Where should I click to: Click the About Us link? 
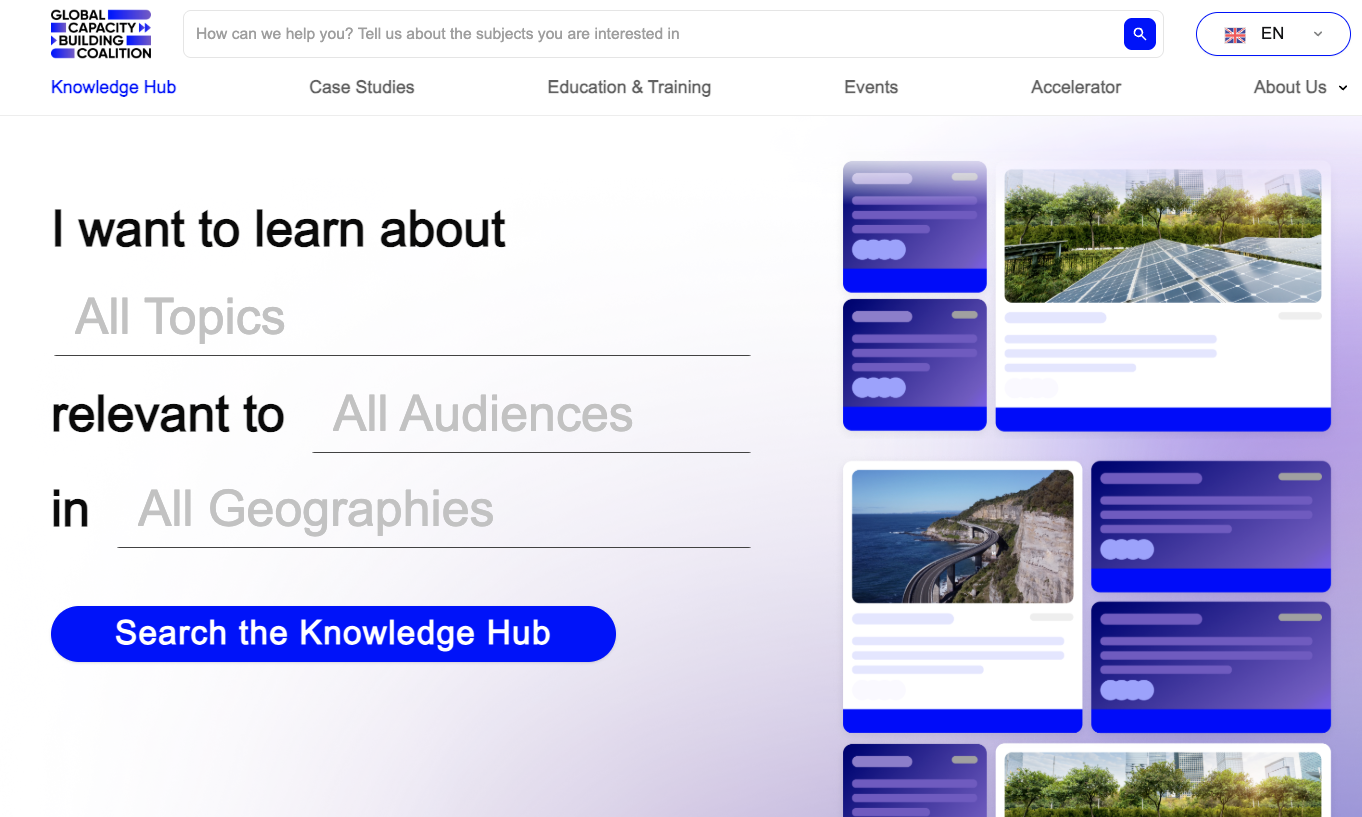[1289, 87]
